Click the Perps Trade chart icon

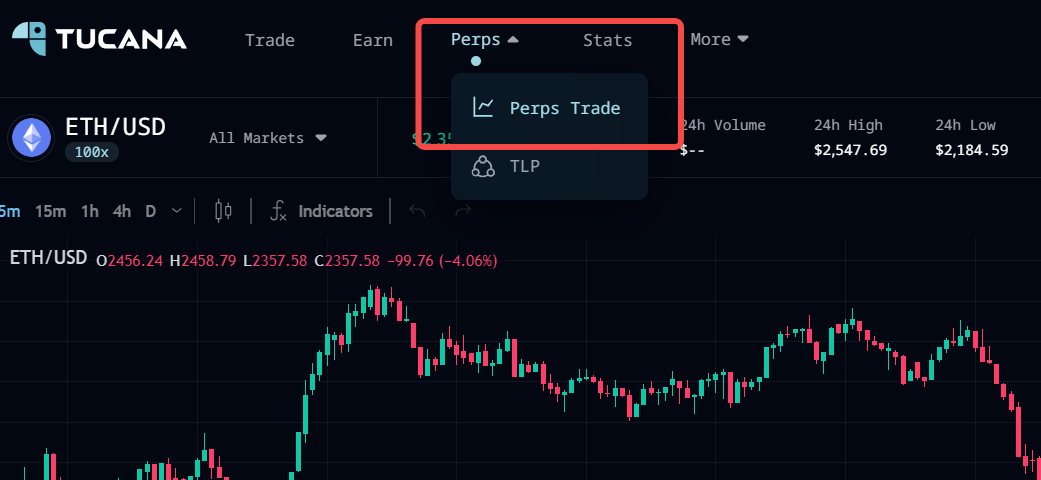tap(484, 107)
